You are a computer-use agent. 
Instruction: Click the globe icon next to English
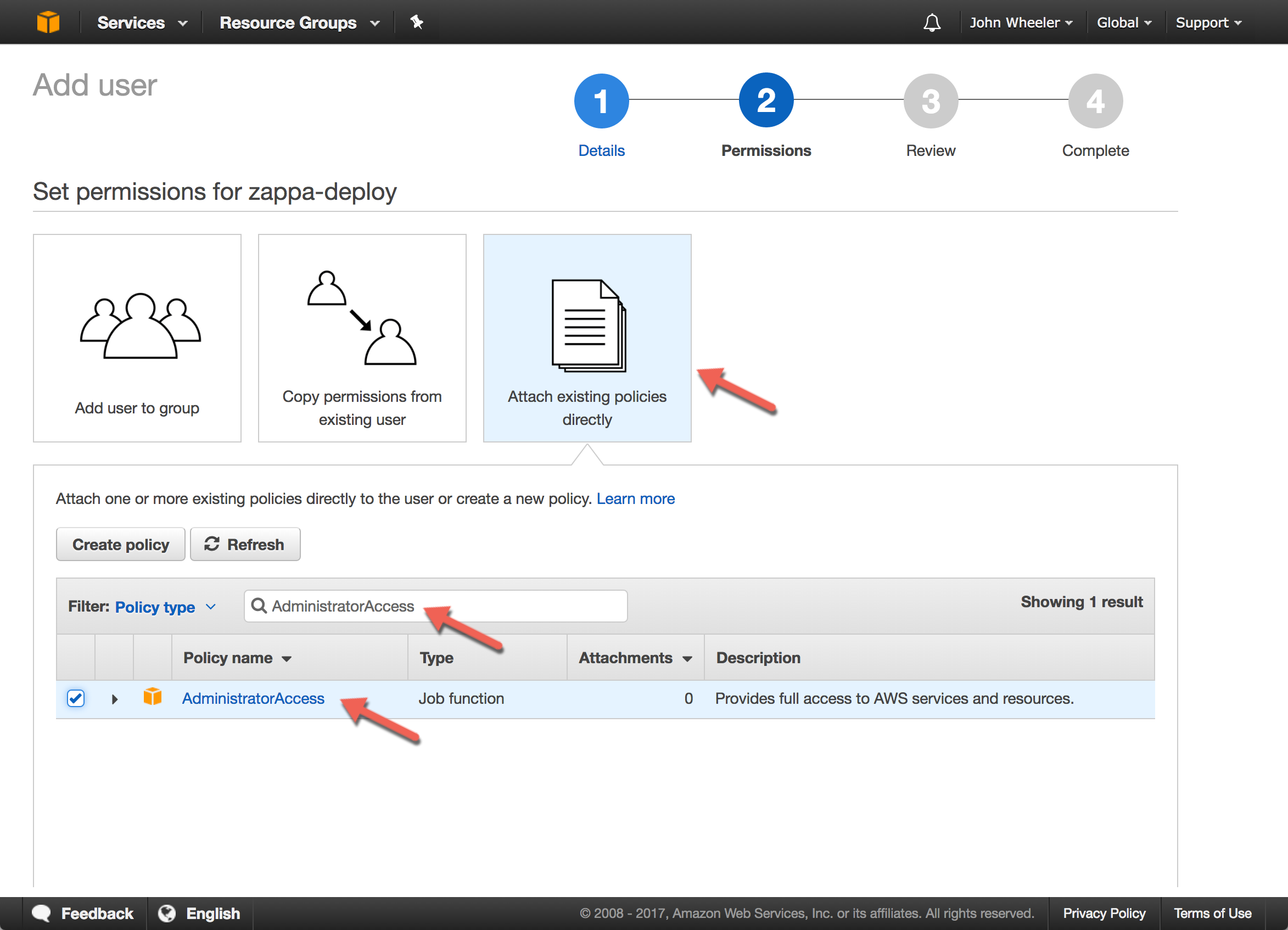[x=167, y=913]
